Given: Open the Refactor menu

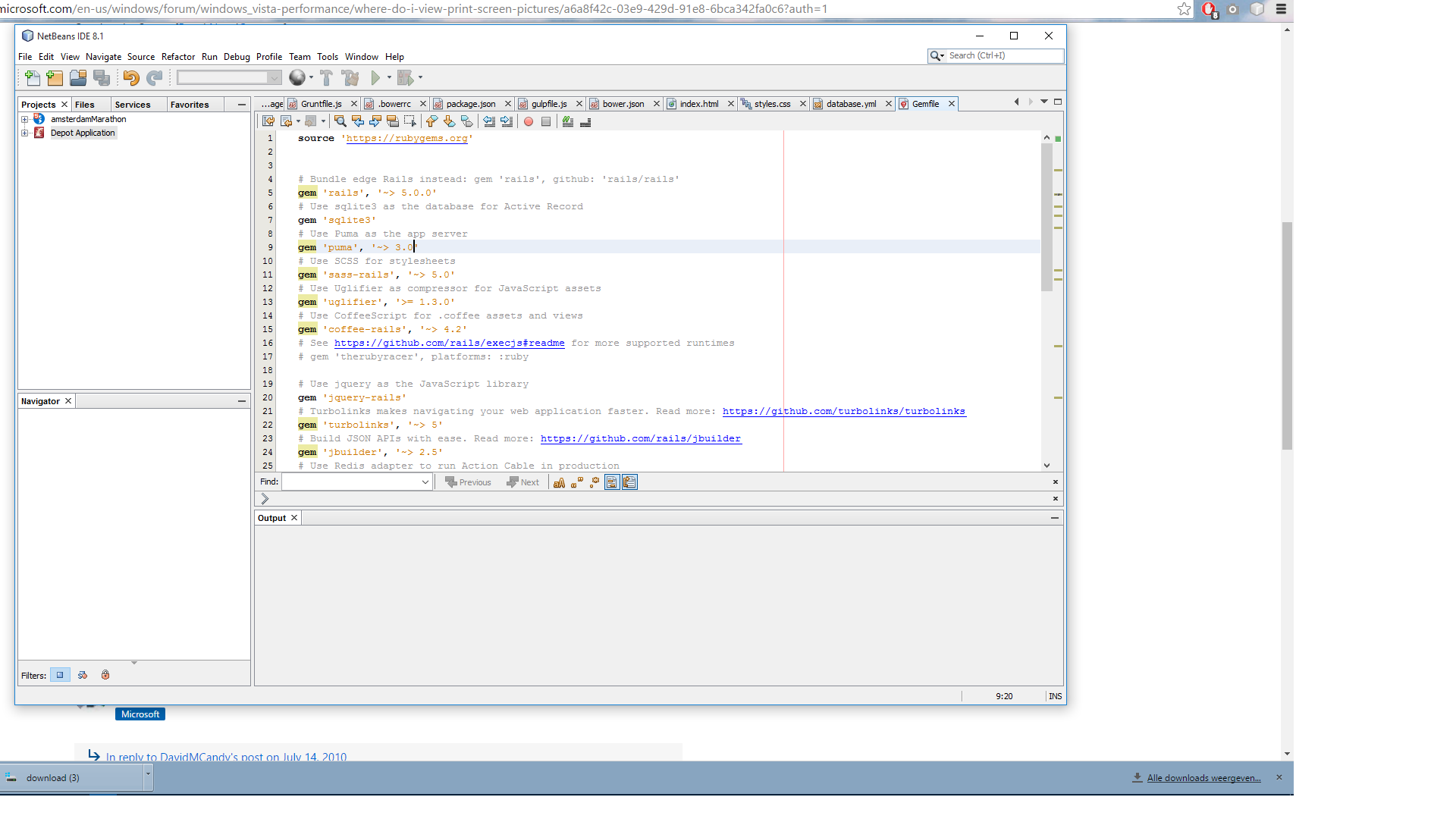Looking at the screenshot, I should point(177,57).
